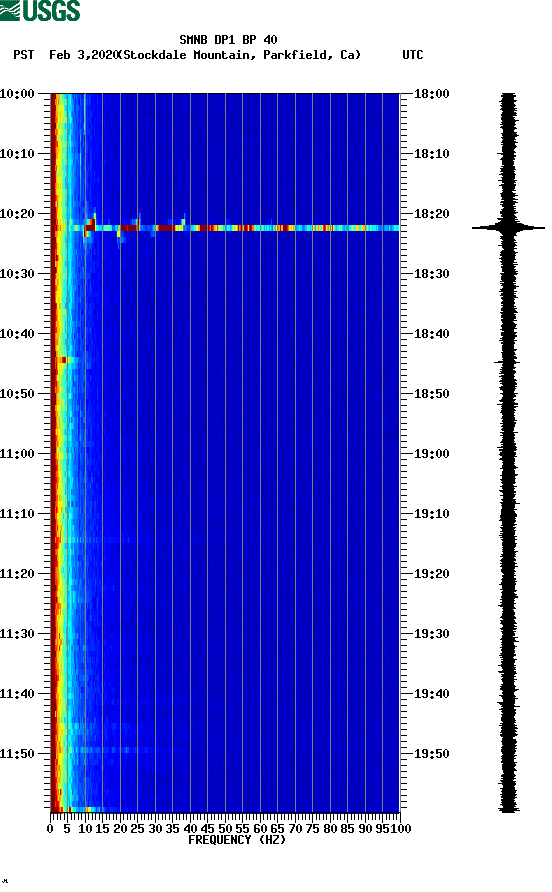Click the 18:40 UTC axis label
552x892 pixels.
pyautogui.click(x=431, y=334)
